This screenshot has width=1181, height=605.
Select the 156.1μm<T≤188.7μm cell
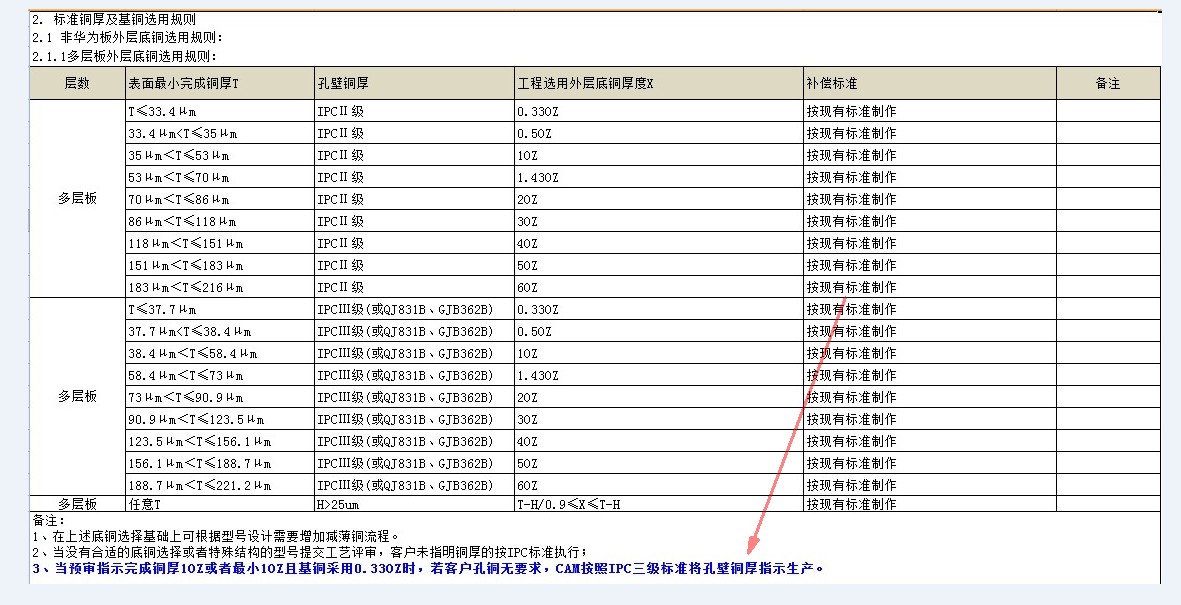[x=220, y=463]
